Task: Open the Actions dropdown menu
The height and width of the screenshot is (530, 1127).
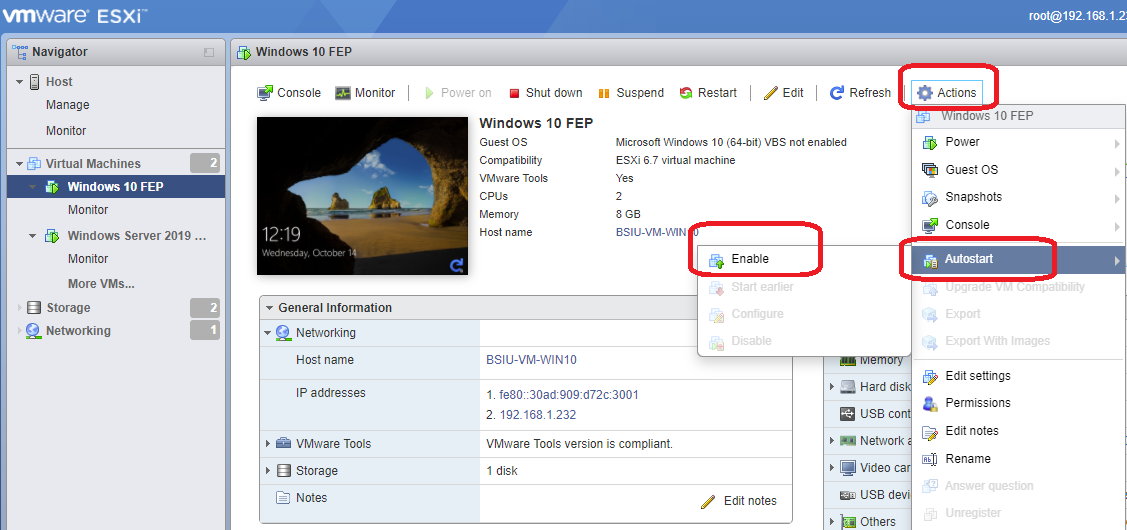Action: tap(946, 93)
